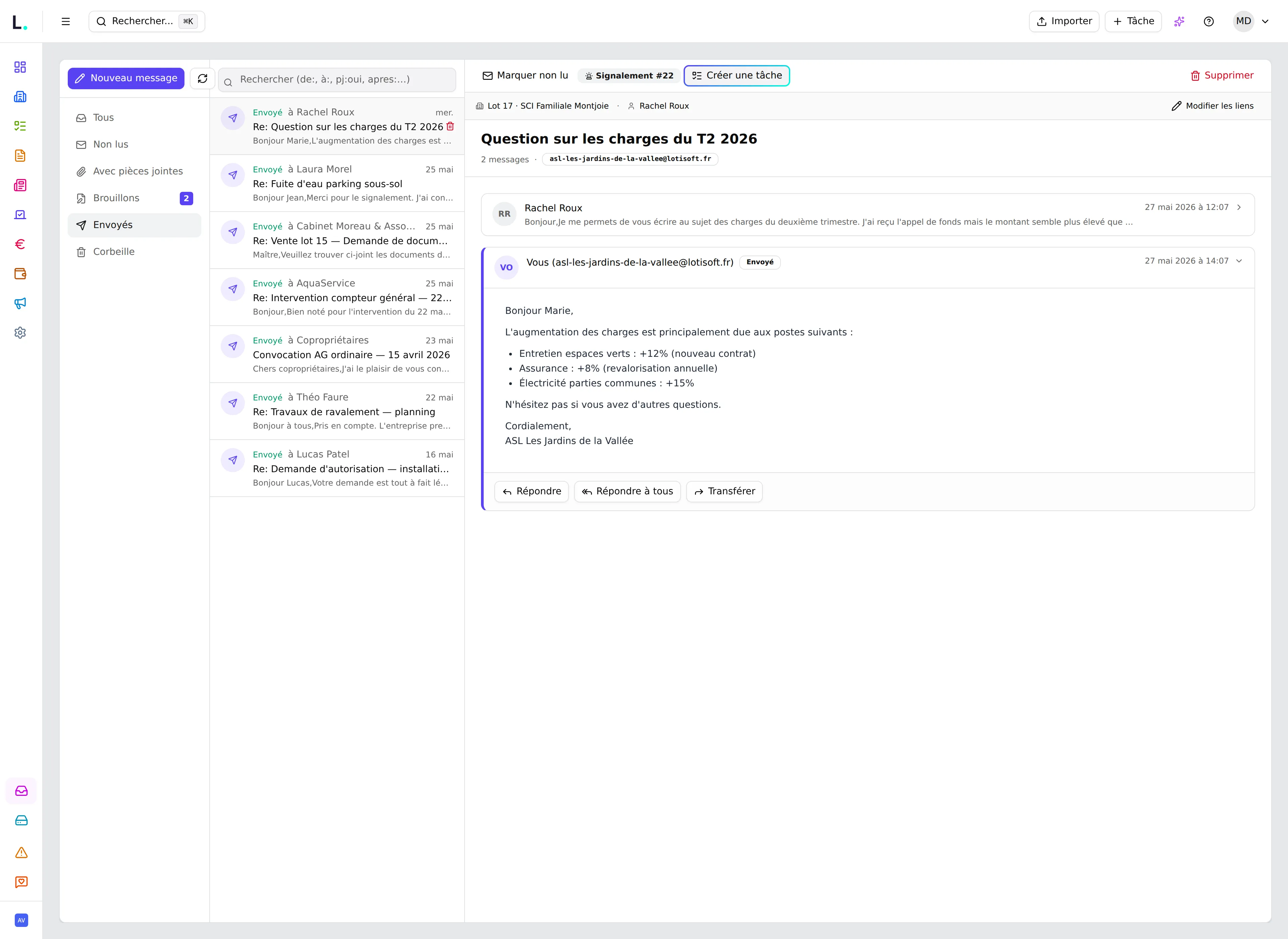Click the Envoyé status badge in thread
The height and width of the screenshot is (939, 1288).
coord(760,262)
